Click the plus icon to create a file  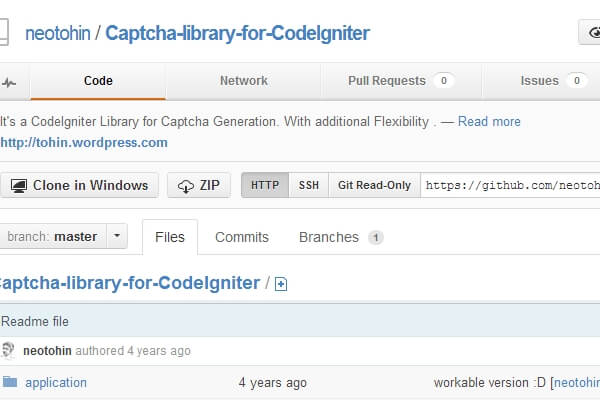pos(281,284)
